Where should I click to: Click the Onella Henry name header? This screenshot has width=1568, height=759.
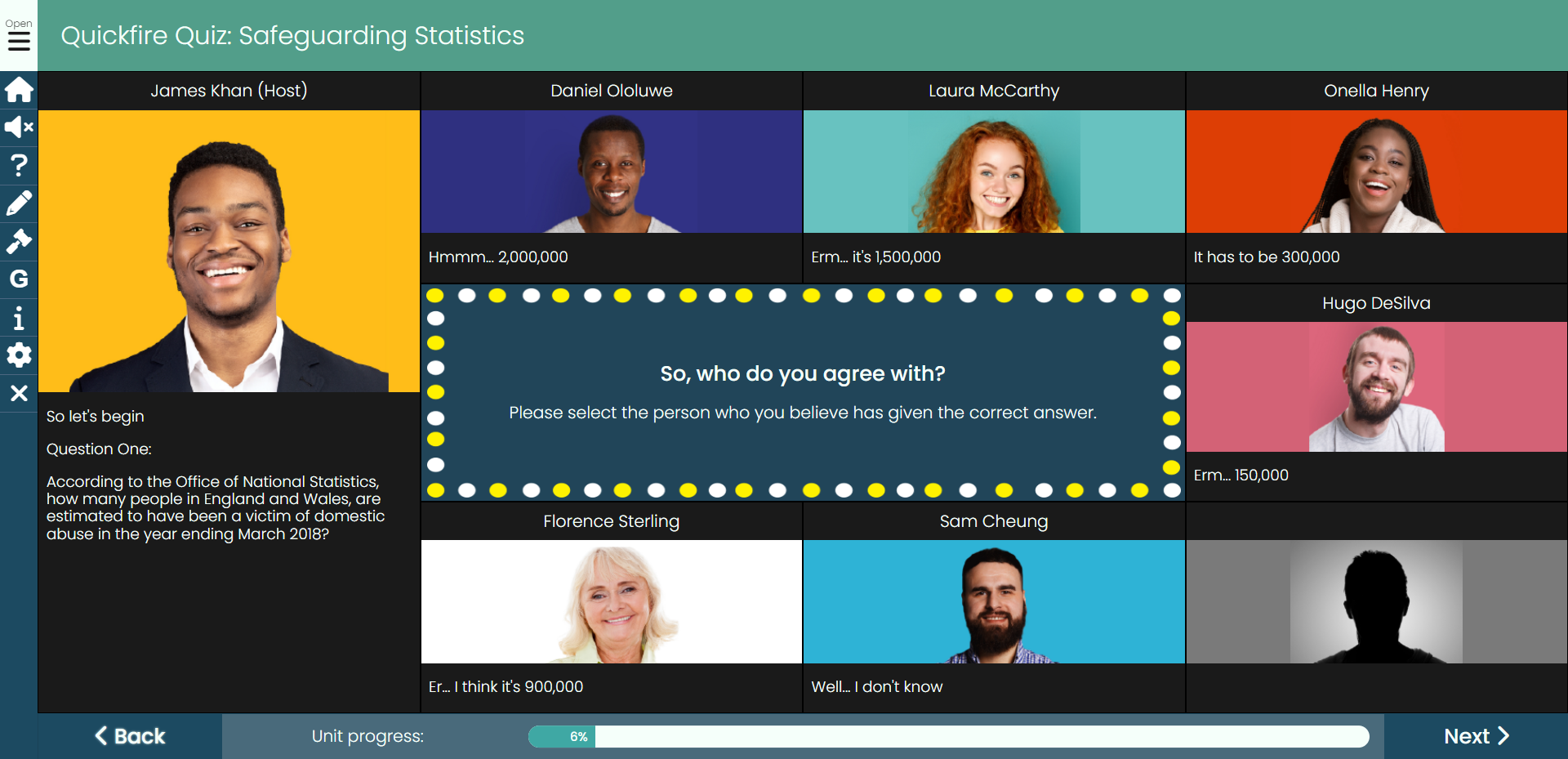click(x=1377, y=91)
